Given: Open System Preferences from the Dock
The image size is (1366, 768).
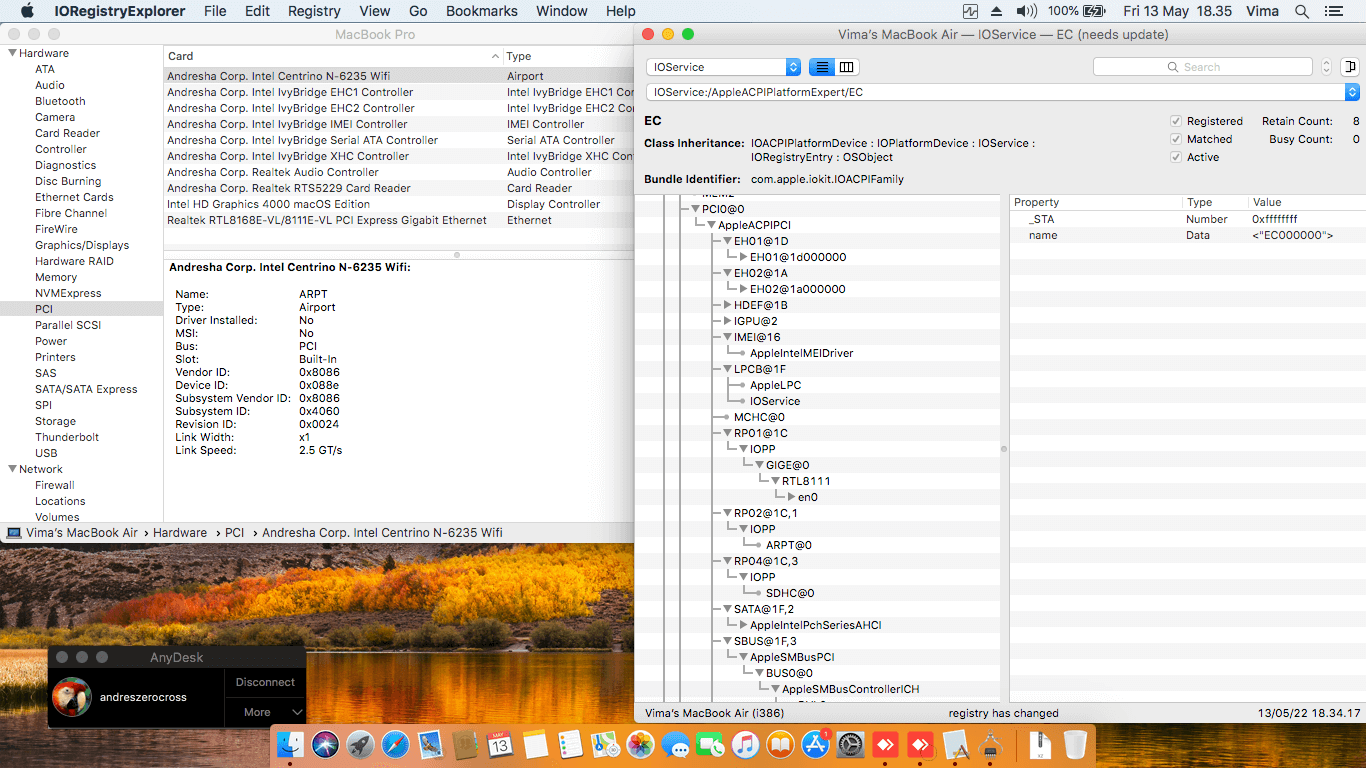Looking at the screenshot, I should coord(850,744).
